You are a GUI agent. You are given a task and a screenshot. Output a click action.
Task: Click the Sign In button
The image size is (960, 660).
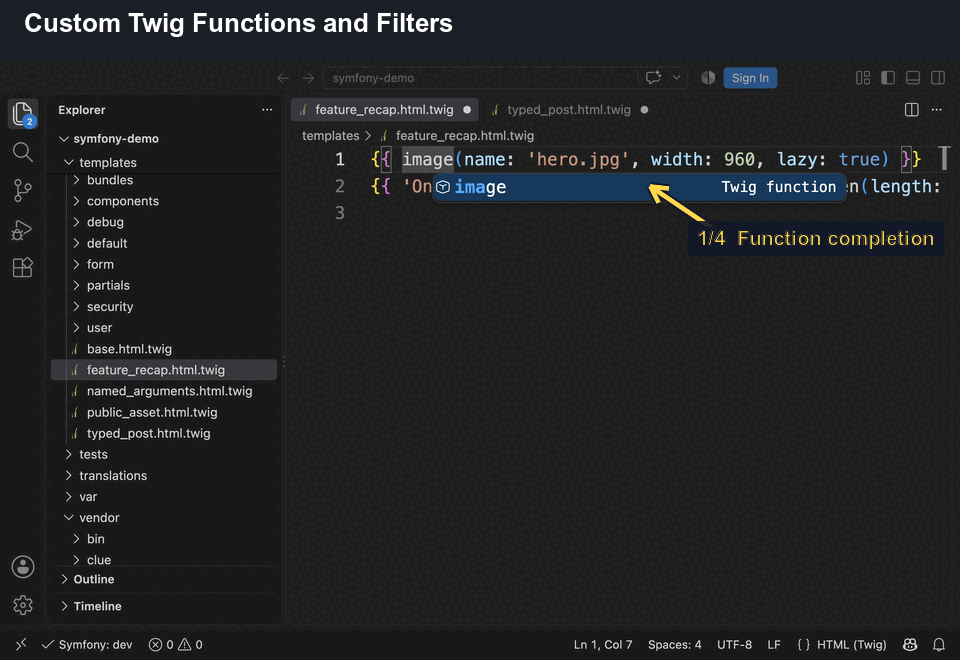(x=750, y=78)
